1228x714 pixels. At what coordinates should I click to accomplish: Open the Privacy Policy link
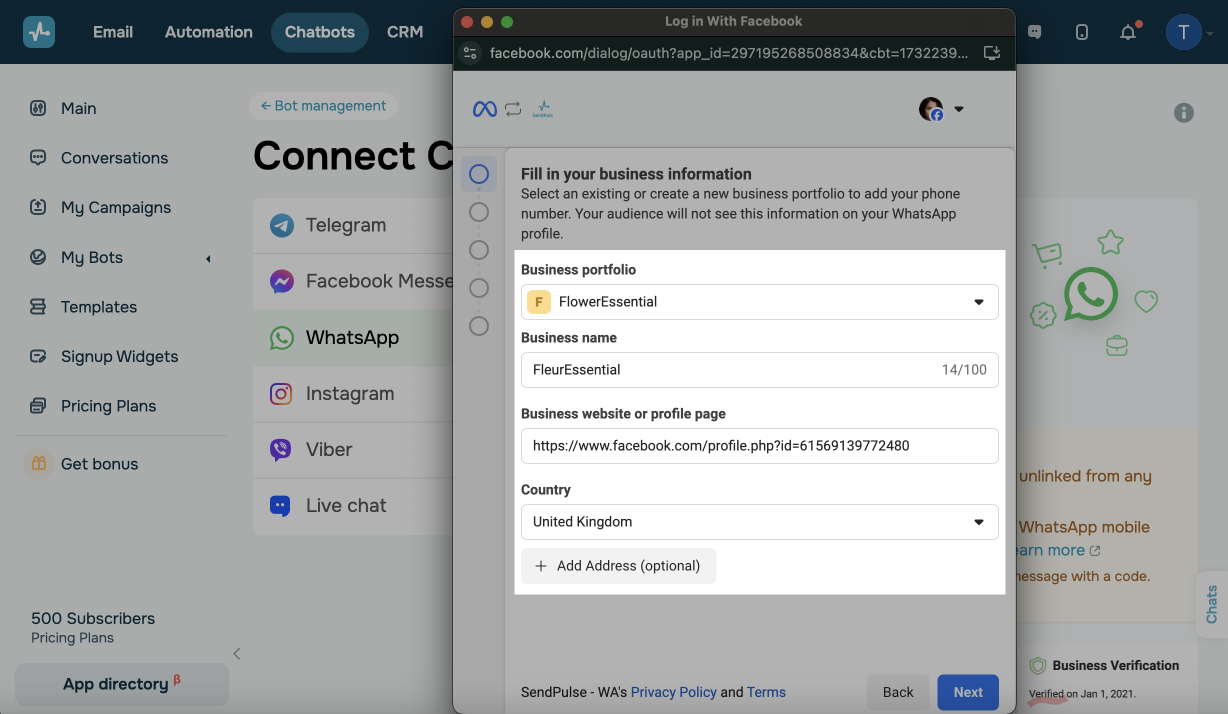coord(673,692)
